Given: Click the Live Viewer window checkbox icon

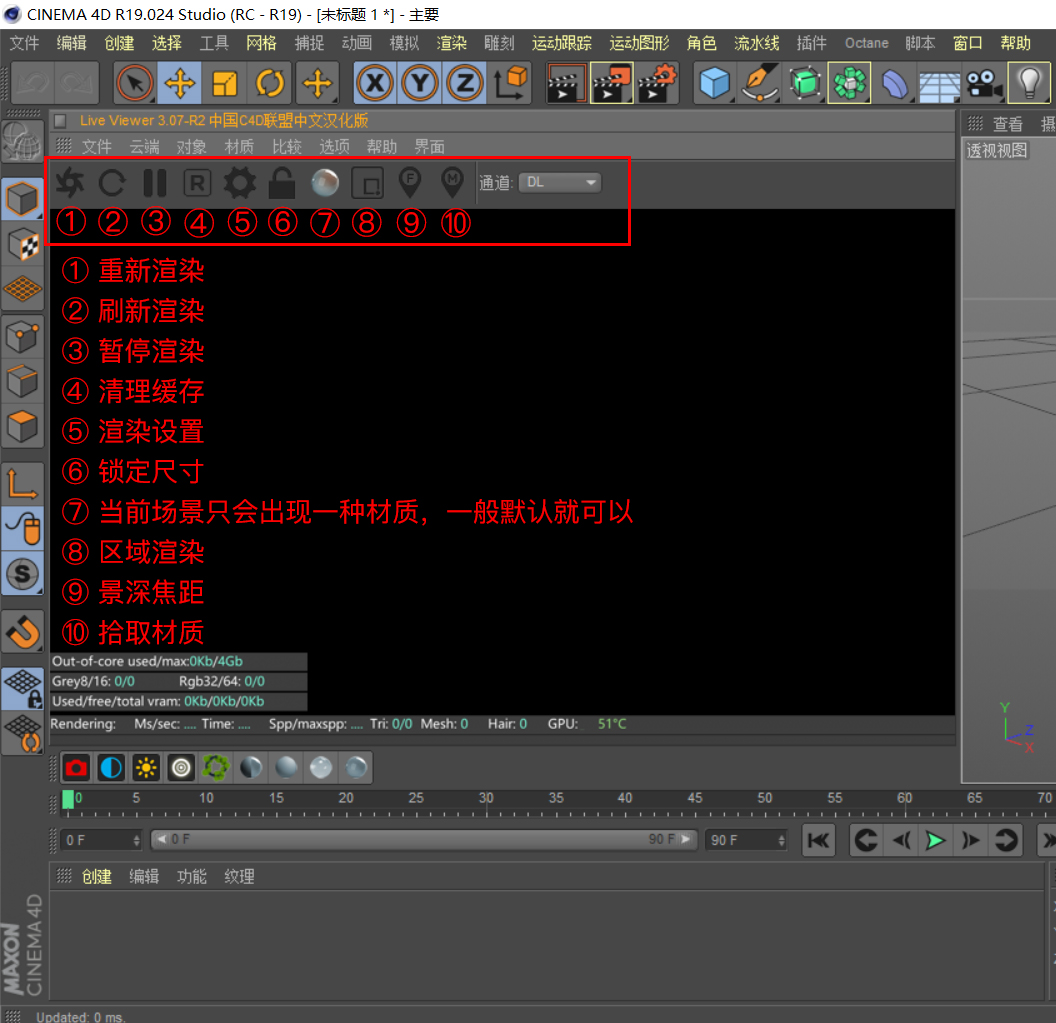Looking at the screenshot, I should point(61,121).
